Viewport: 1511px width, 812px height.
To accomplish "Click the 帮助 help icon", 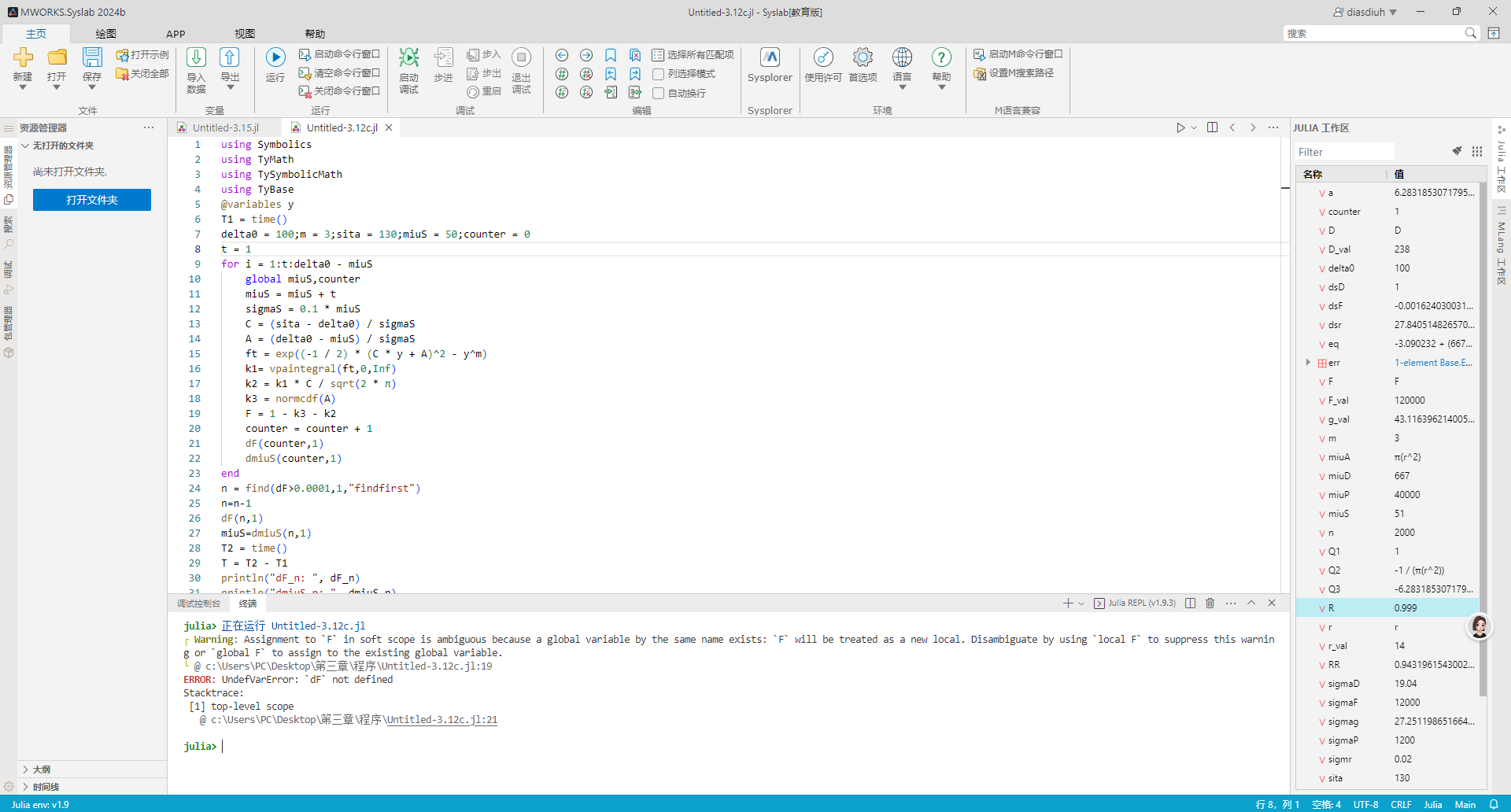I will (x=941, y=57).
